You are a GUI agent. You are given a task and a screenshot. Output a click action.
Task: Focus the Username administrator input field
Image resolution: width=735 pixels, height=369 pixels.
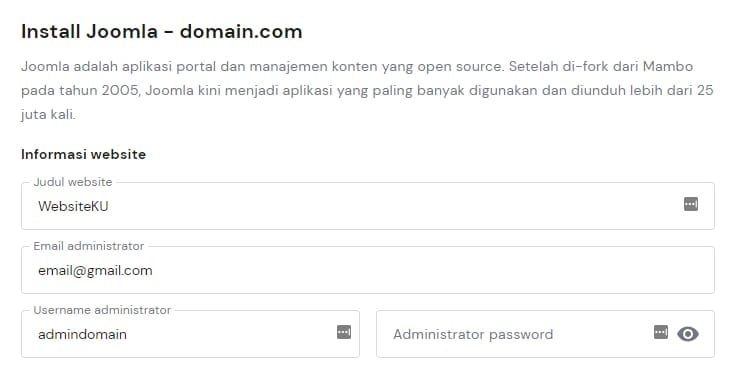190,334
